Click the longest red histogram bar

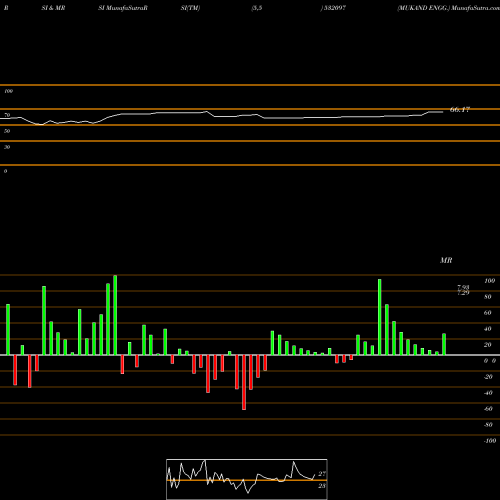click(x=244, y=382)
